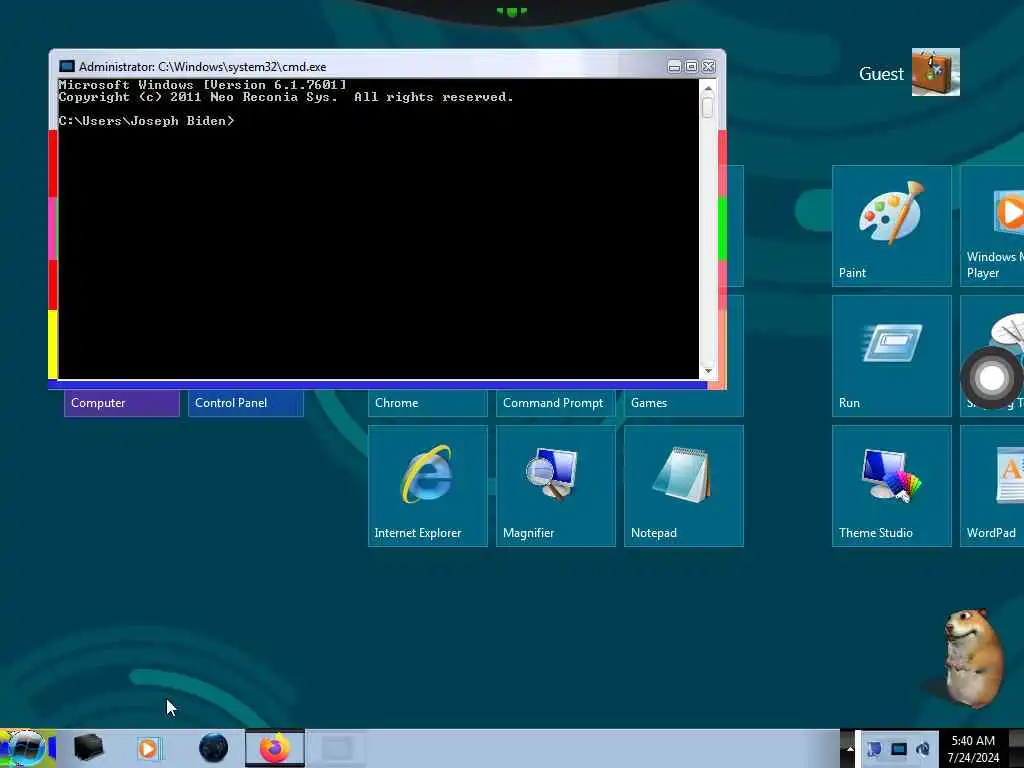Click the 'C:\Users\Joseph Biden>' prompt line
Viewport: 1024px width, 768px height.
[146, 121]
